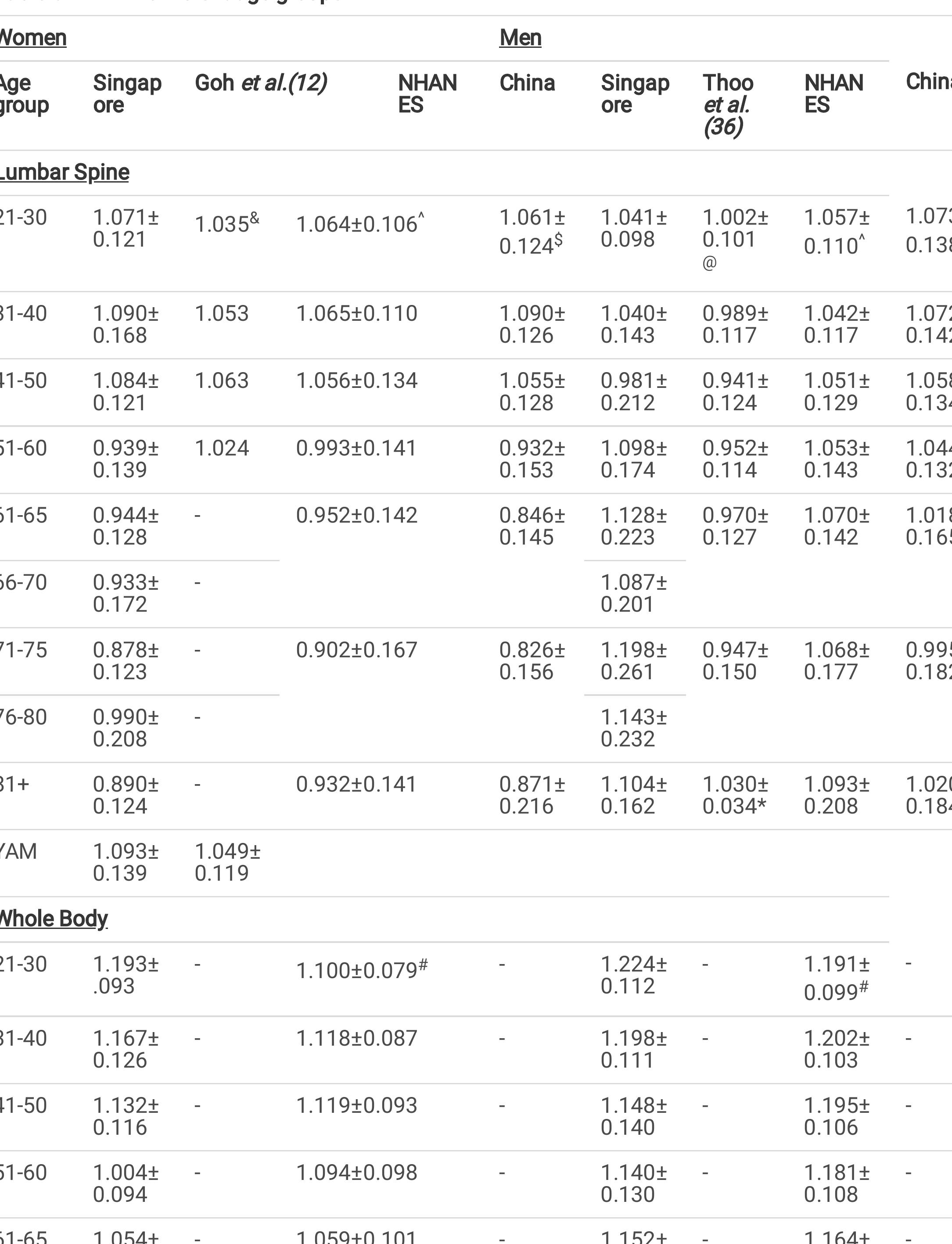Image resolution: width=952 pixels, height=1244 pixels.
Task: Select the YAM value 1.093±0.139
Action: click(x=126, y=862)
